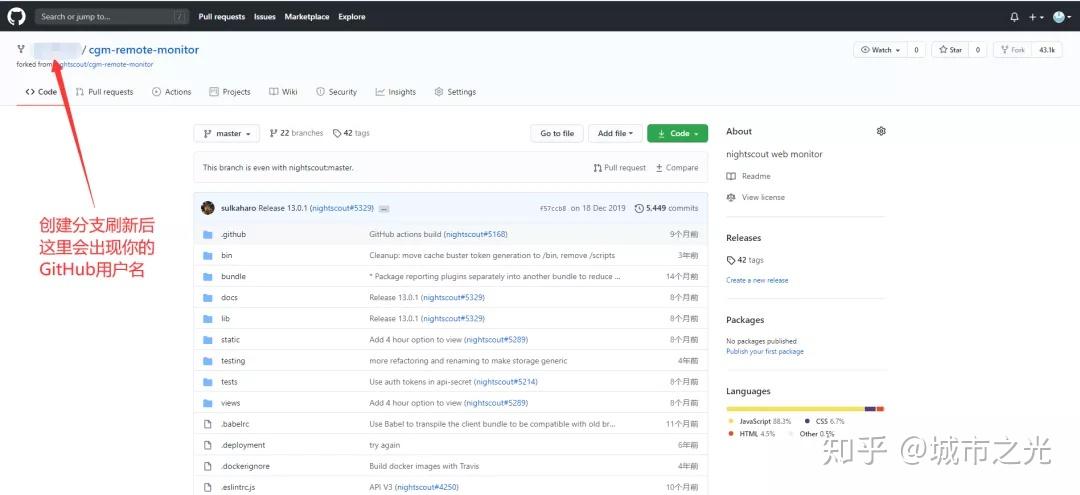The height and width of the screenshot is (495, 1080).
Task: Click the Create a new release link
Action: [757, 280]
